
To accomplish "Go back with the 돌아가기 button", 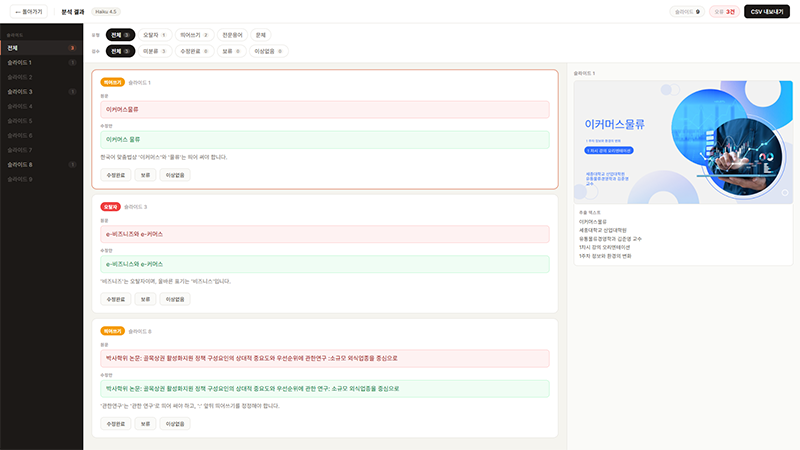I will (29, 12).
